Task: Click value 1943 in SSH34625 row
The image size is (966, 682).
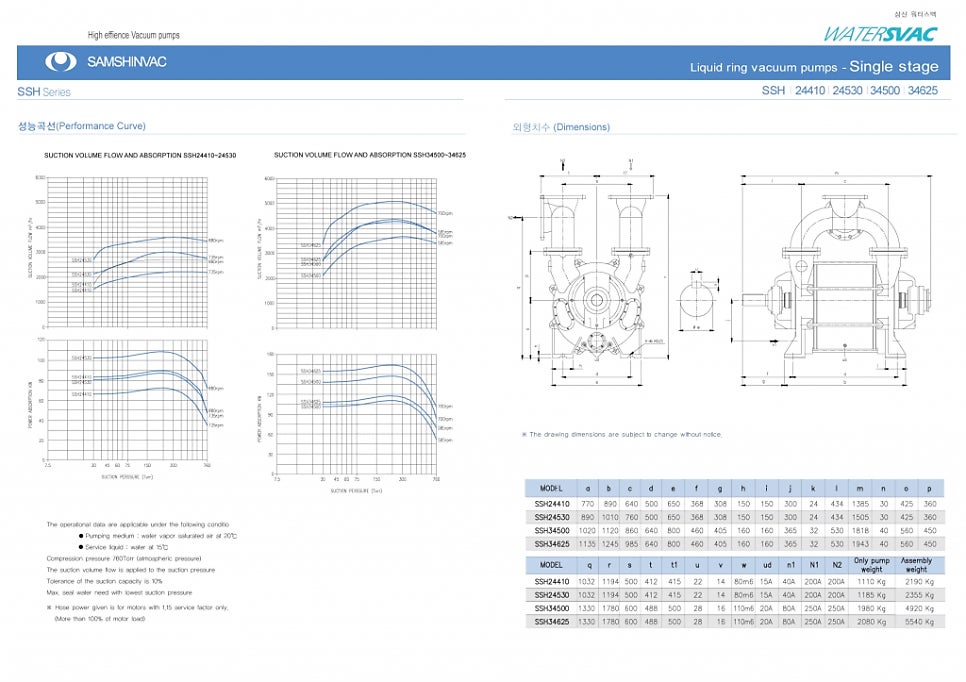Action: tap(860, 544)
